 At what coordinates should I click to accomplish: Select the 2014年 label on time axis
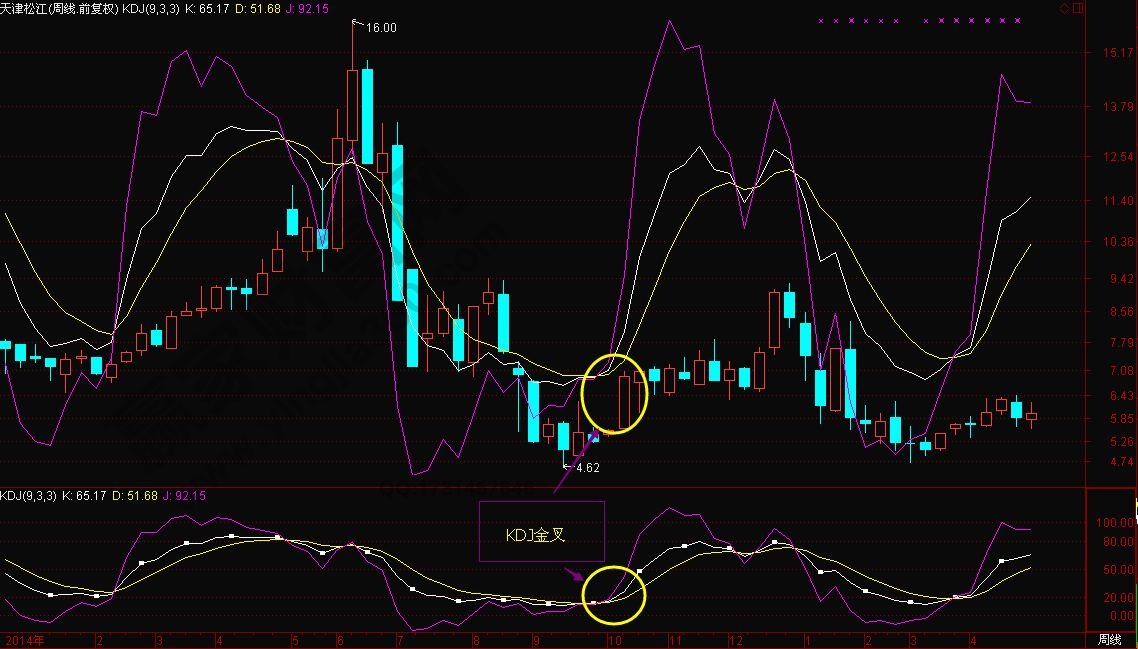[x=23, y=639]
